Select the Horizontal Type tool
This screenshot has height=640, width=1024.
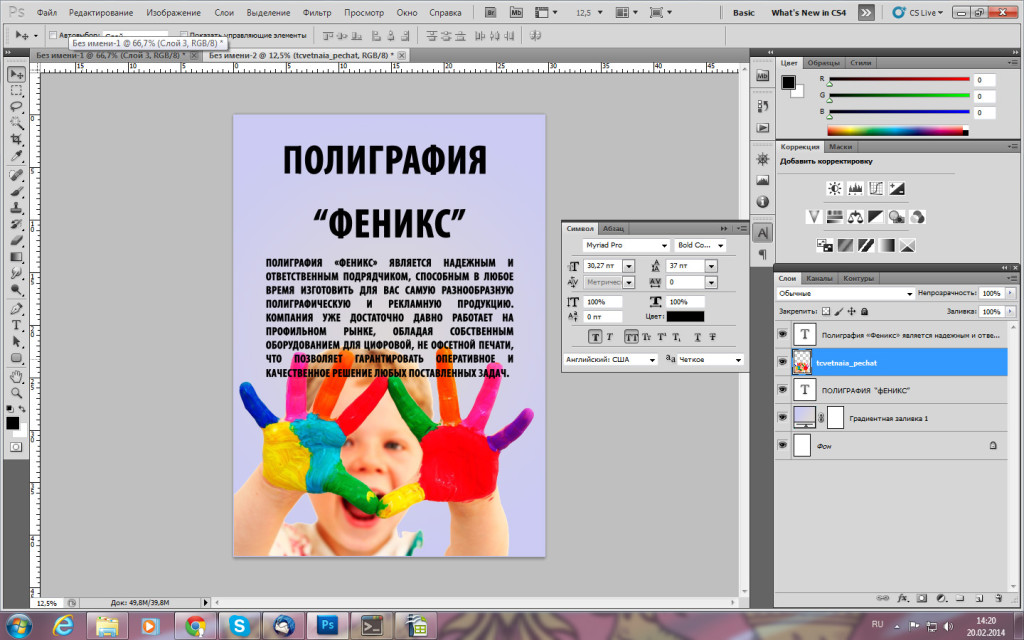(16, 325)
